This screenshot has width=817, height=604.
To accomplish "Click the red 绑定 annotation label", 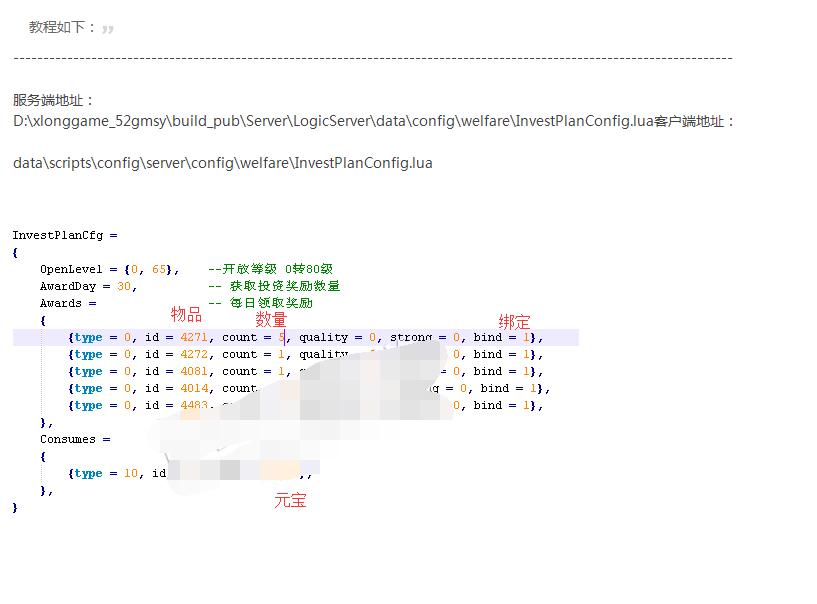I will coord(515,322).
